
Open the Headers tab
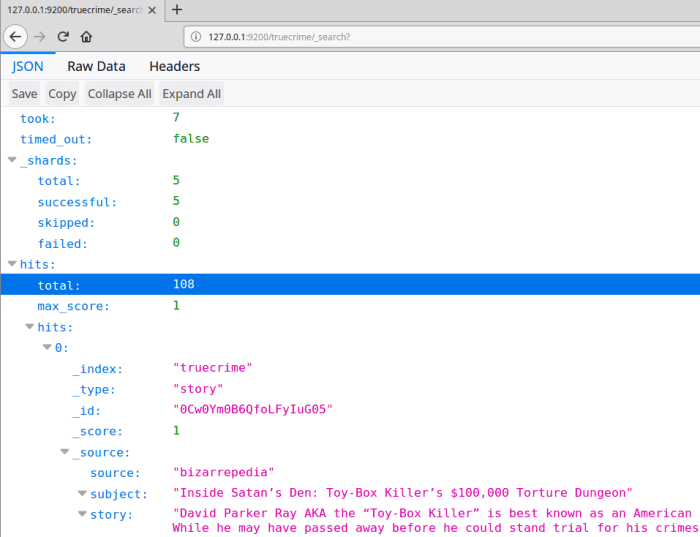(x=174, y=66)
